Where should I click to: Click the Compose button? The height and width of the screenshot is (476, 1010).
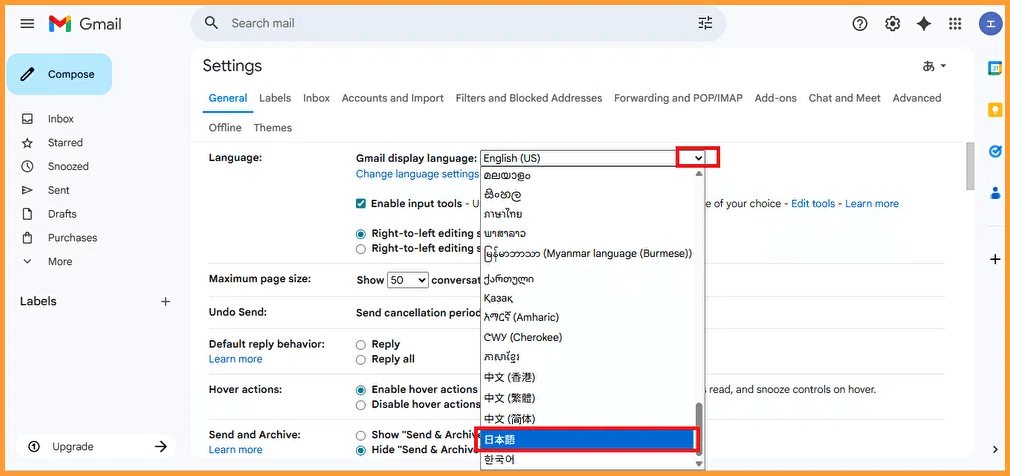(x=59, y=74)
